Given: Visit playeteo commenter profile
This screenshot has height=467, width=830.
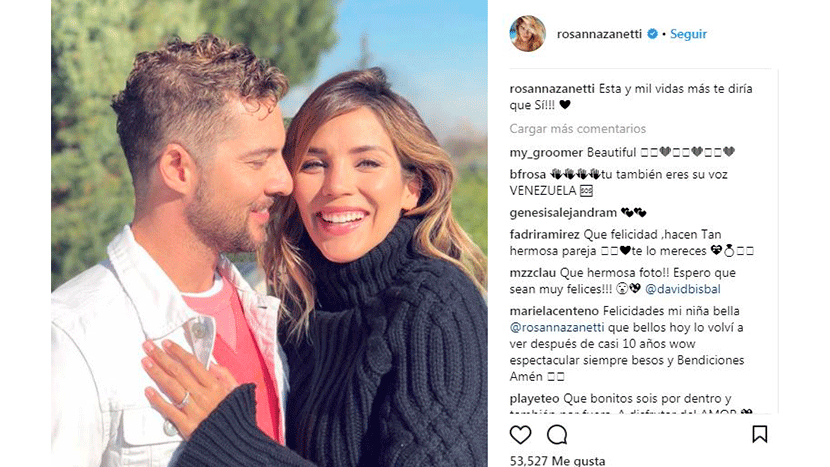Looking at the screenshot, I should [534, 398].
